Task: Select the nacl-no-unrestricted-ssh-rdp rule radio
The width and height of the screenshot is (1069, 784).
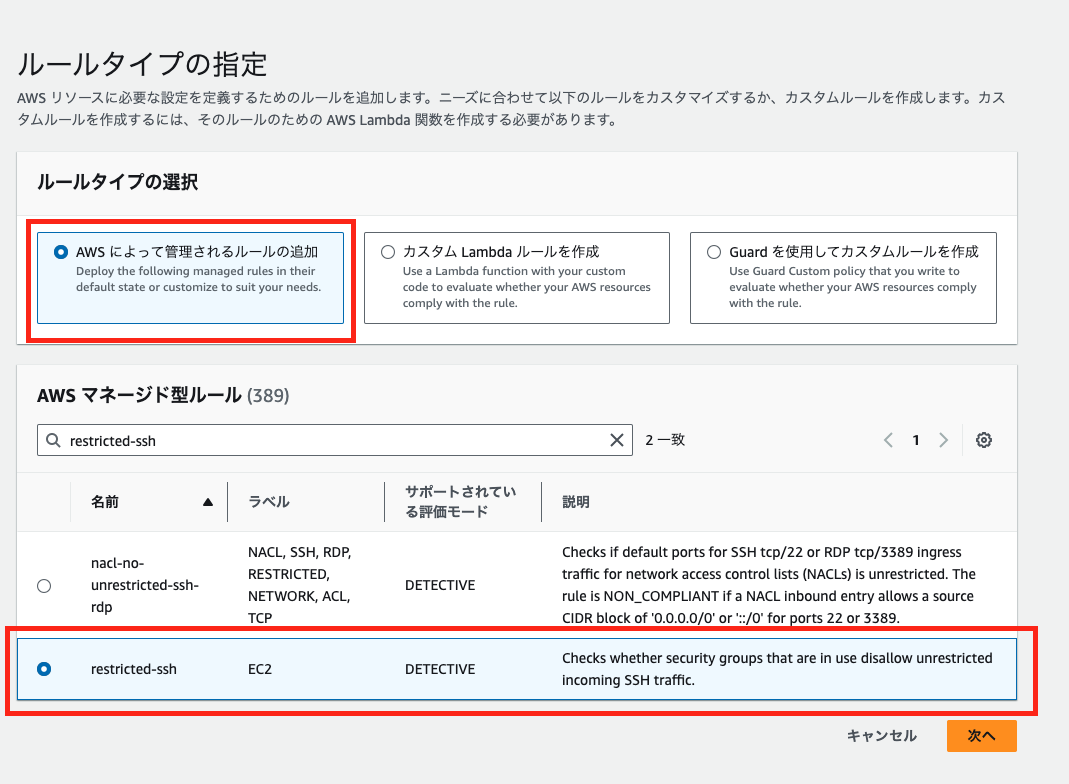Action: (x=44, y=586)
